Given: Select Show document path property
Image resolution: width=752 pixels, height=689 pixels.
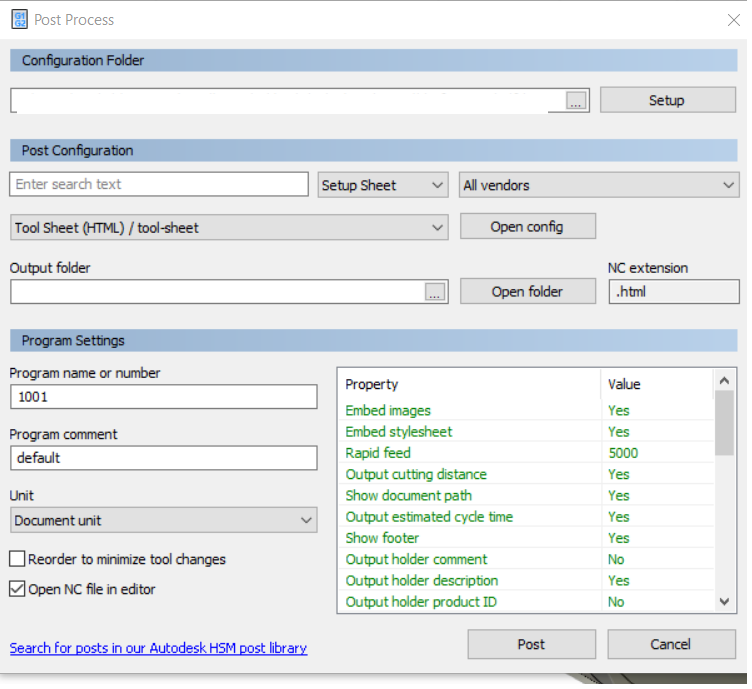Looking at the screenshot, I should point(409,495).
